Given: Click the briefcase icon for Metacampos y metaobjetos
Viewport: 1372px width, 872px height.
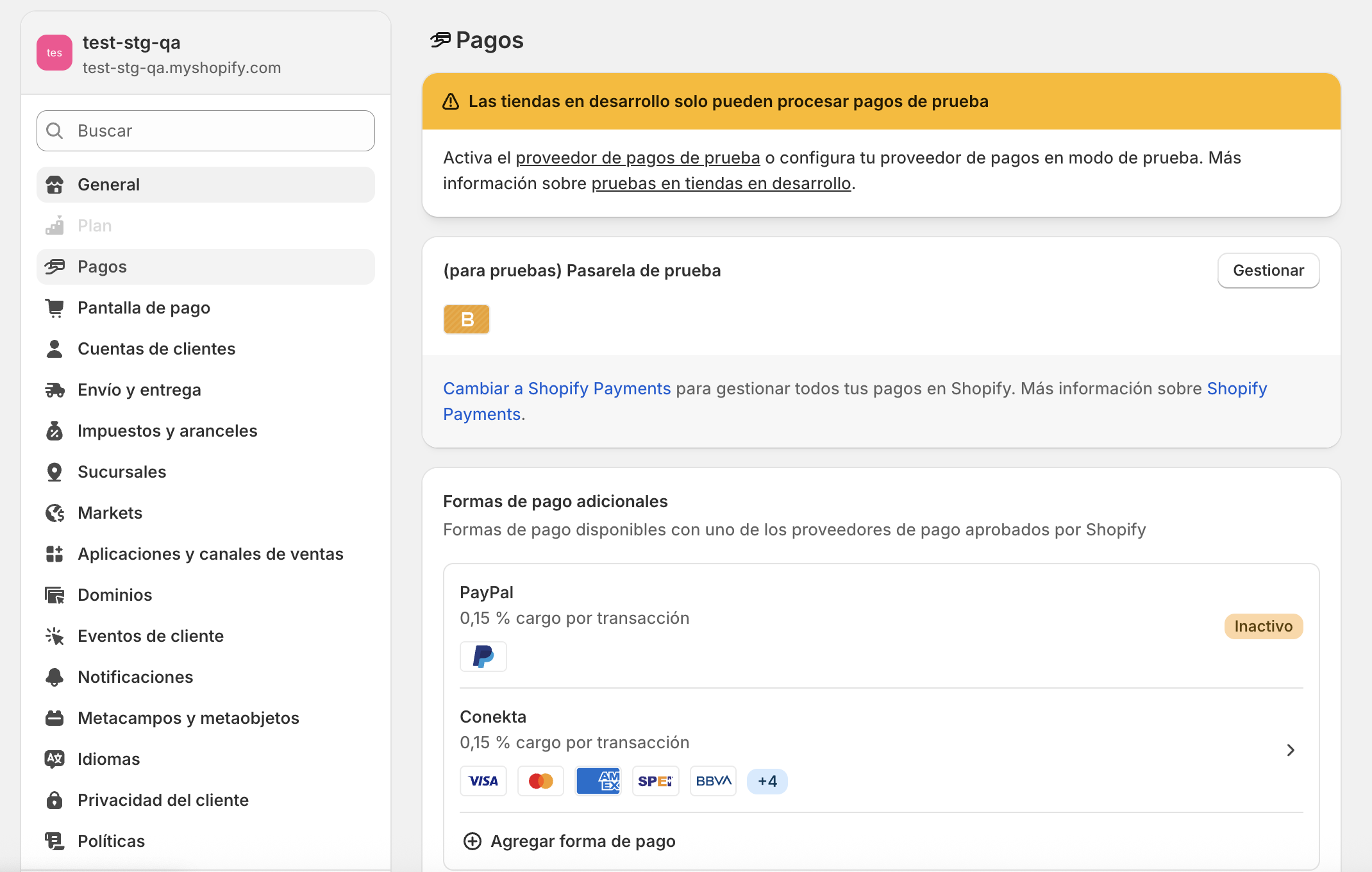Looking at the screenshot, I should 54,718.
